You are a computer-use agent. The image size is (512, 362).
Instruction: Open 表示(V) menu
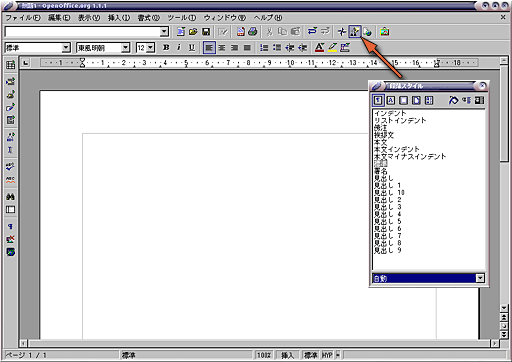(89, 18)
